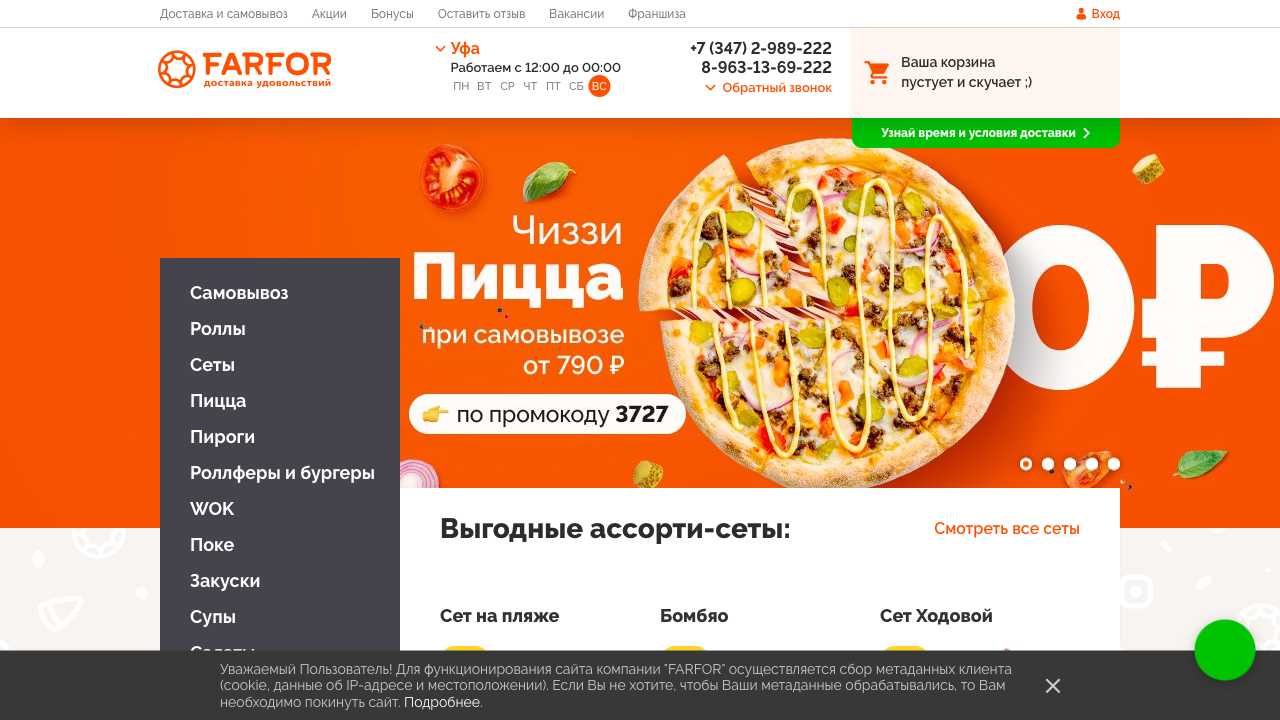Viewport: 1280px width, 720px height.
Task: Open delivery time and conditions bar
Action: (x=985, y=133)
